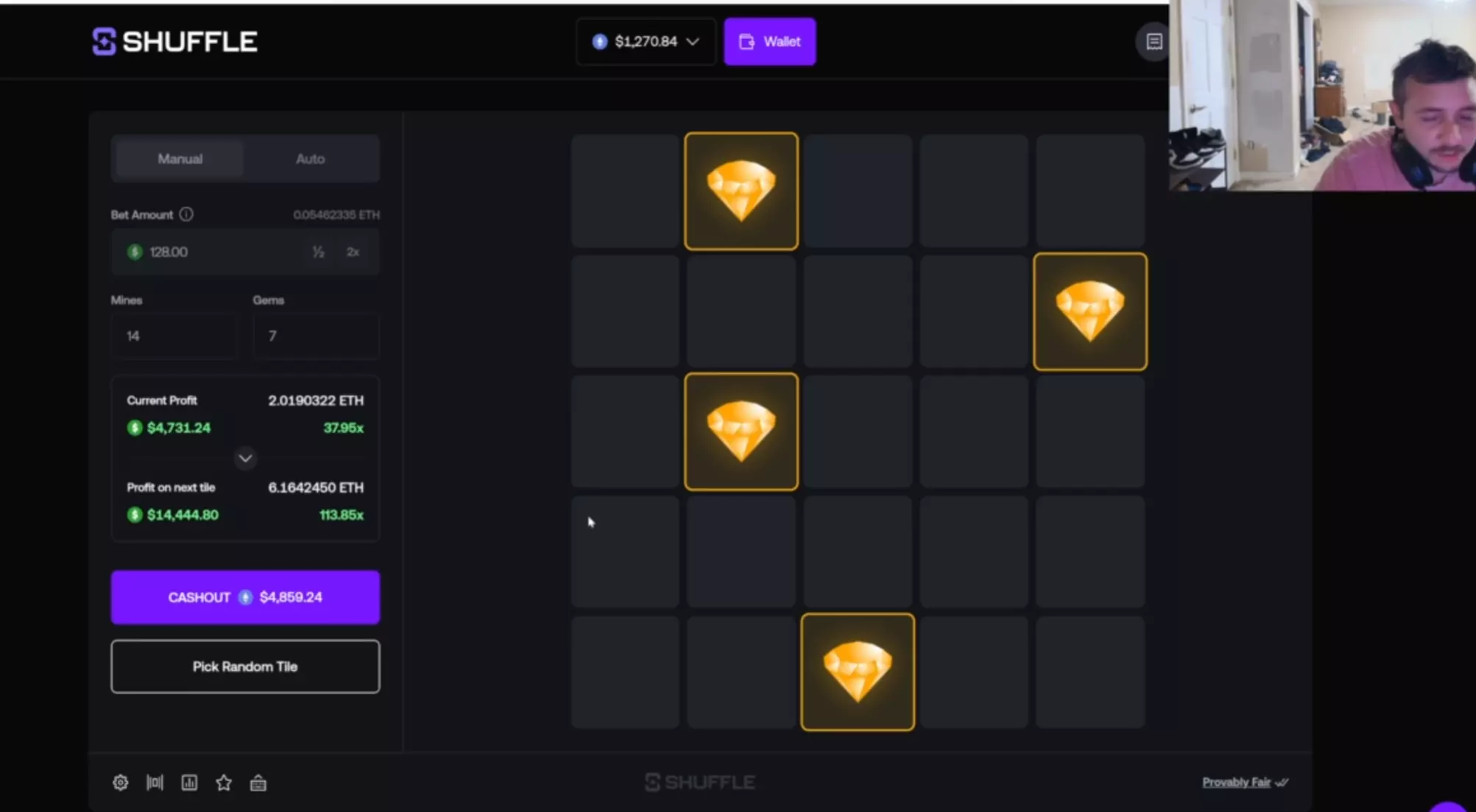Click the gem in bottom row, third column

click(858, 672)
